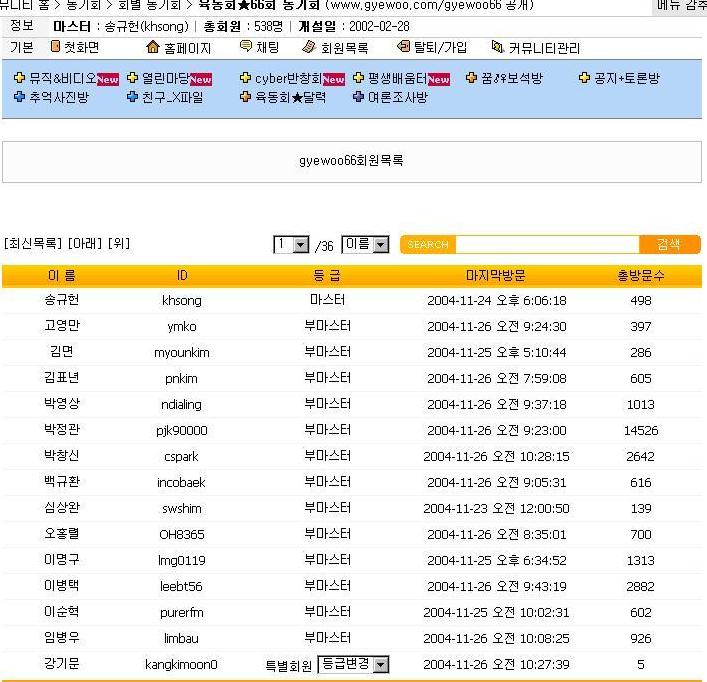Click into the SEARCH text field

545,245
